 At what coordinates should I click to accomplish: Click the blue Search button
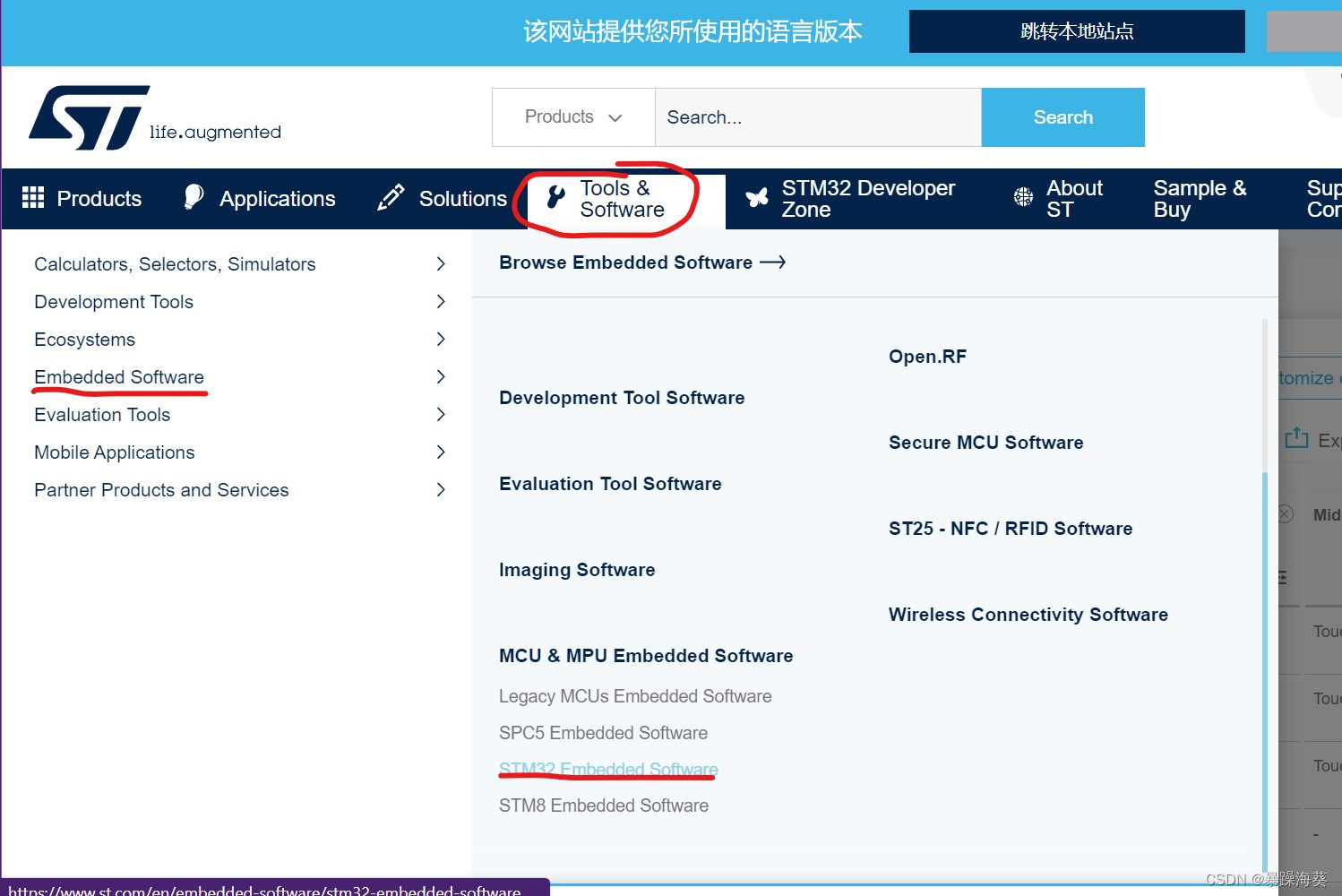point(1063,117)
